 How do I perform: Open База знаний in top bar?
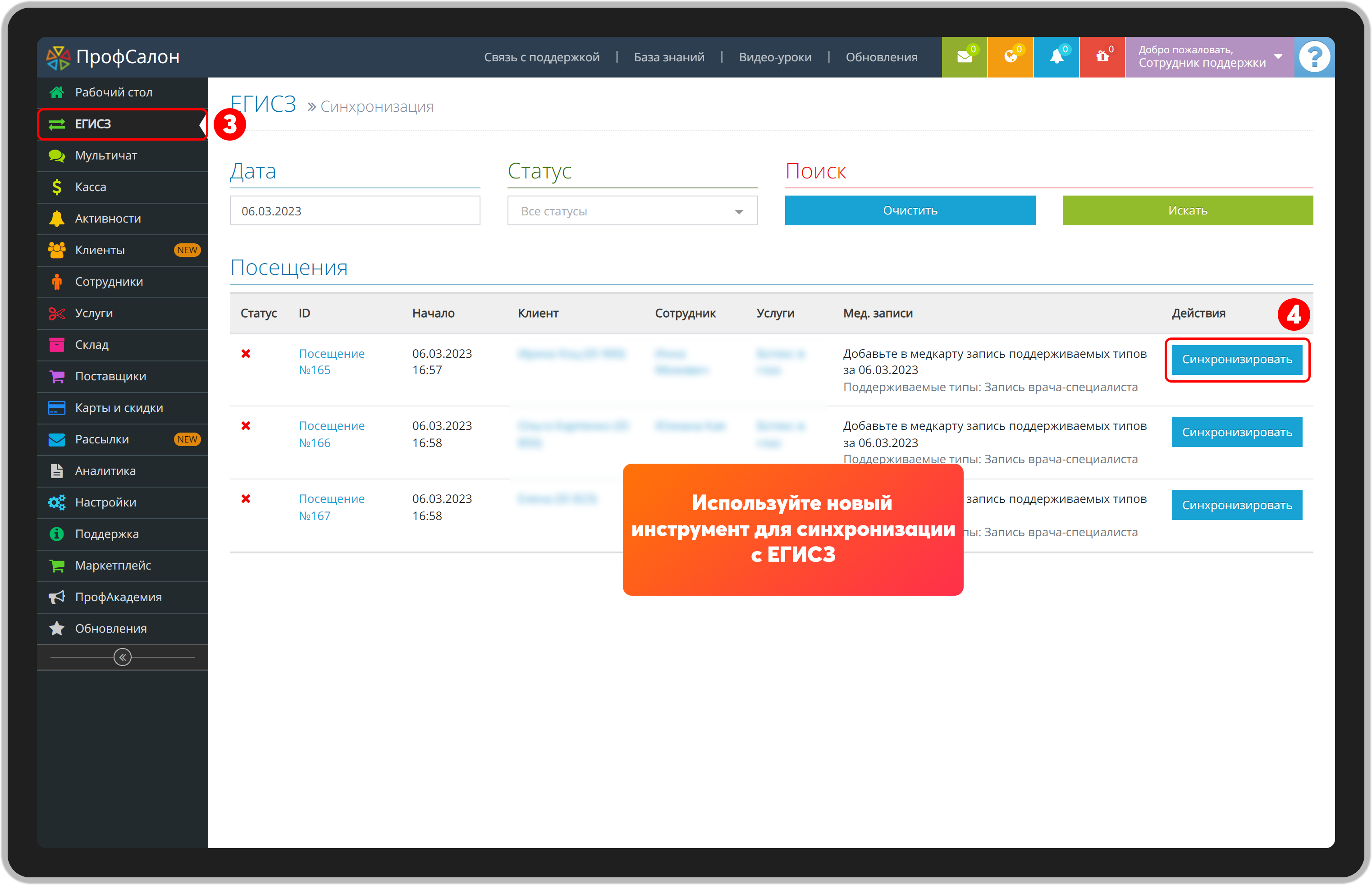point(669,58)
